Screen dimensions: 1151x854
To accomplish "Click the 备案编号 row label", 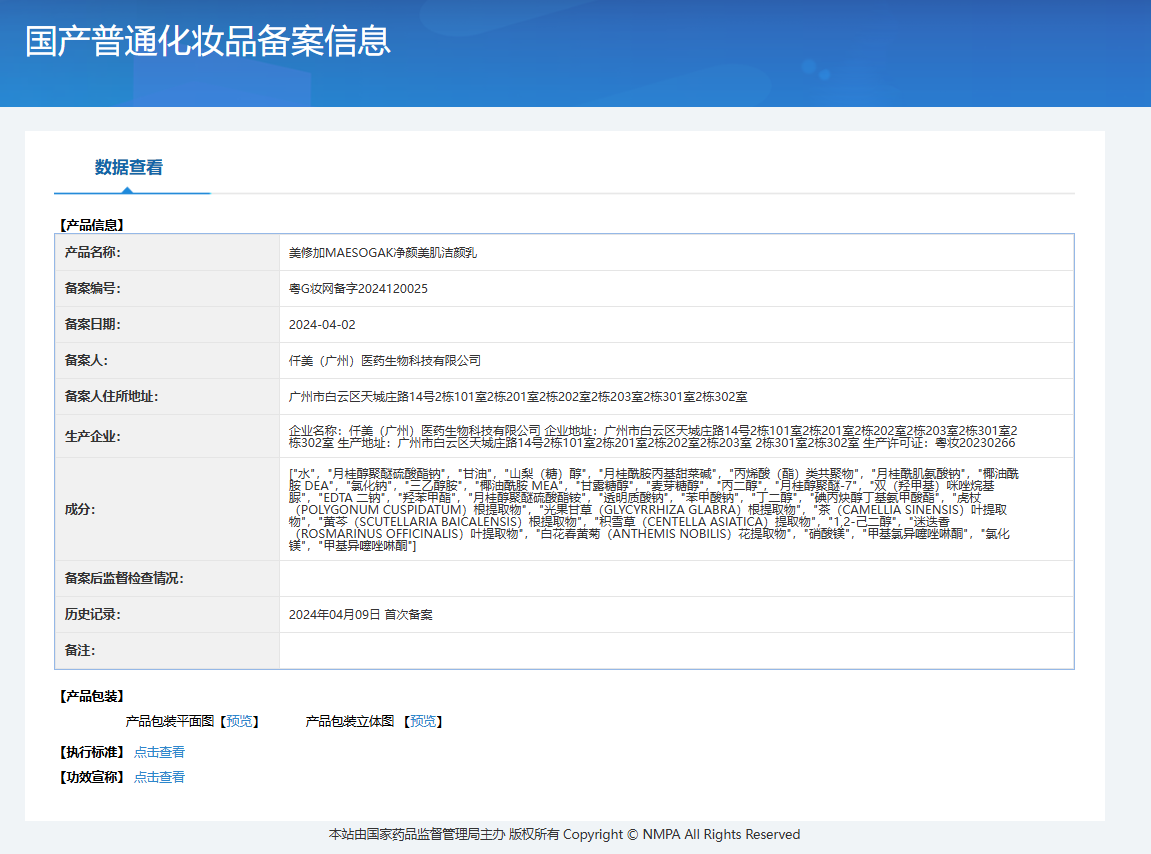I will (92, 288).
